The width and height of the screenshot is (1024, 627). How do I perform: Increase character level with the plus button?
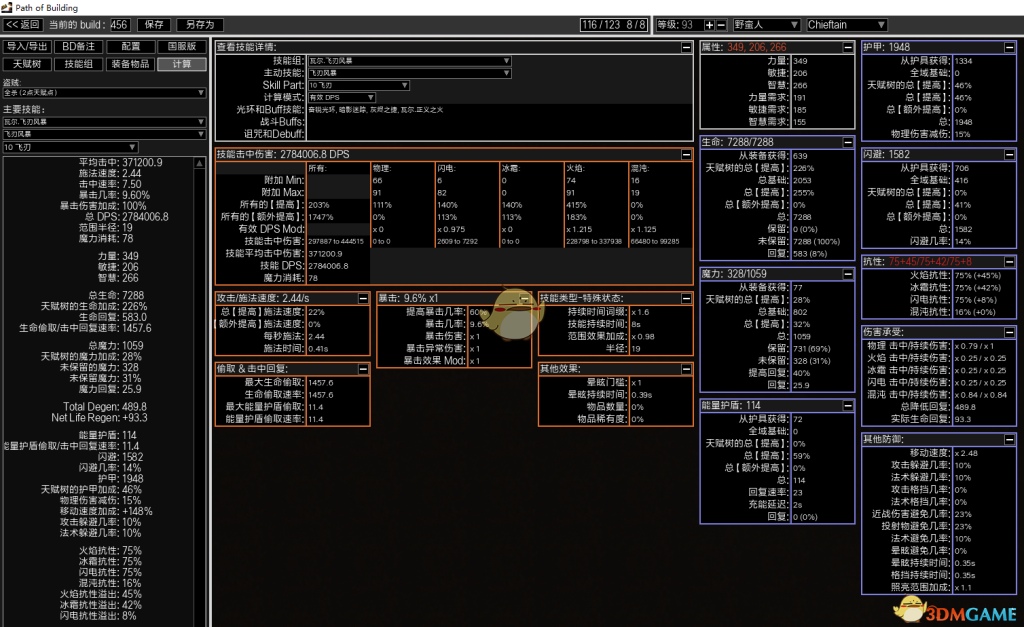pos(709,25)
